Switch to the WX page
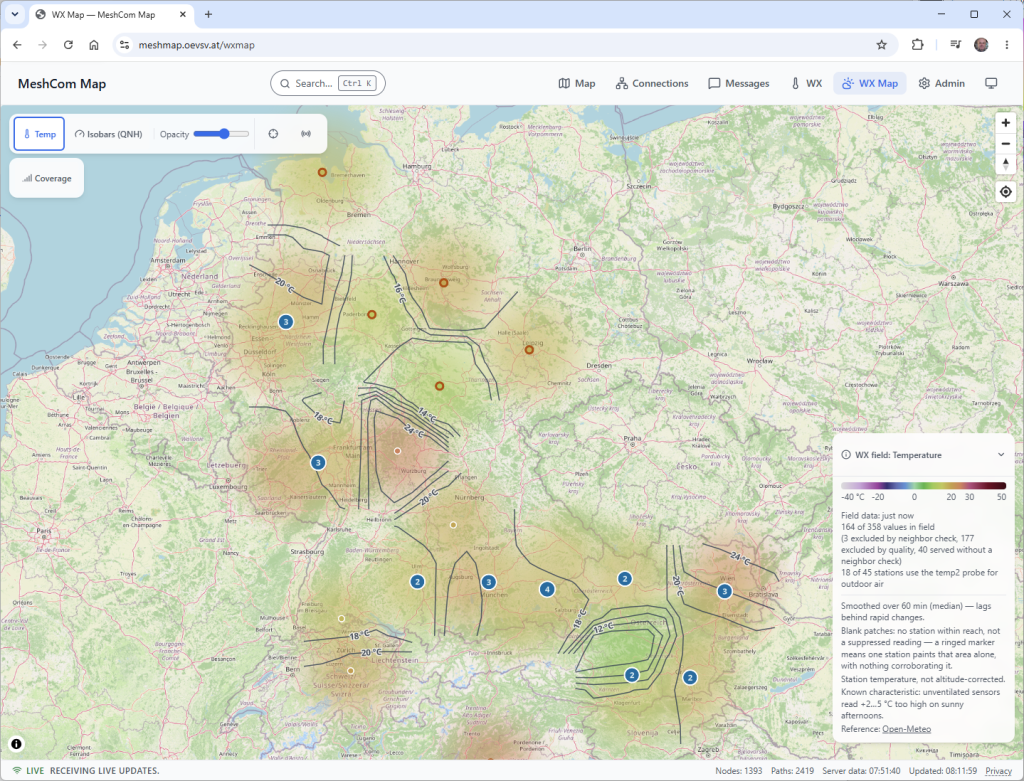 807,84
